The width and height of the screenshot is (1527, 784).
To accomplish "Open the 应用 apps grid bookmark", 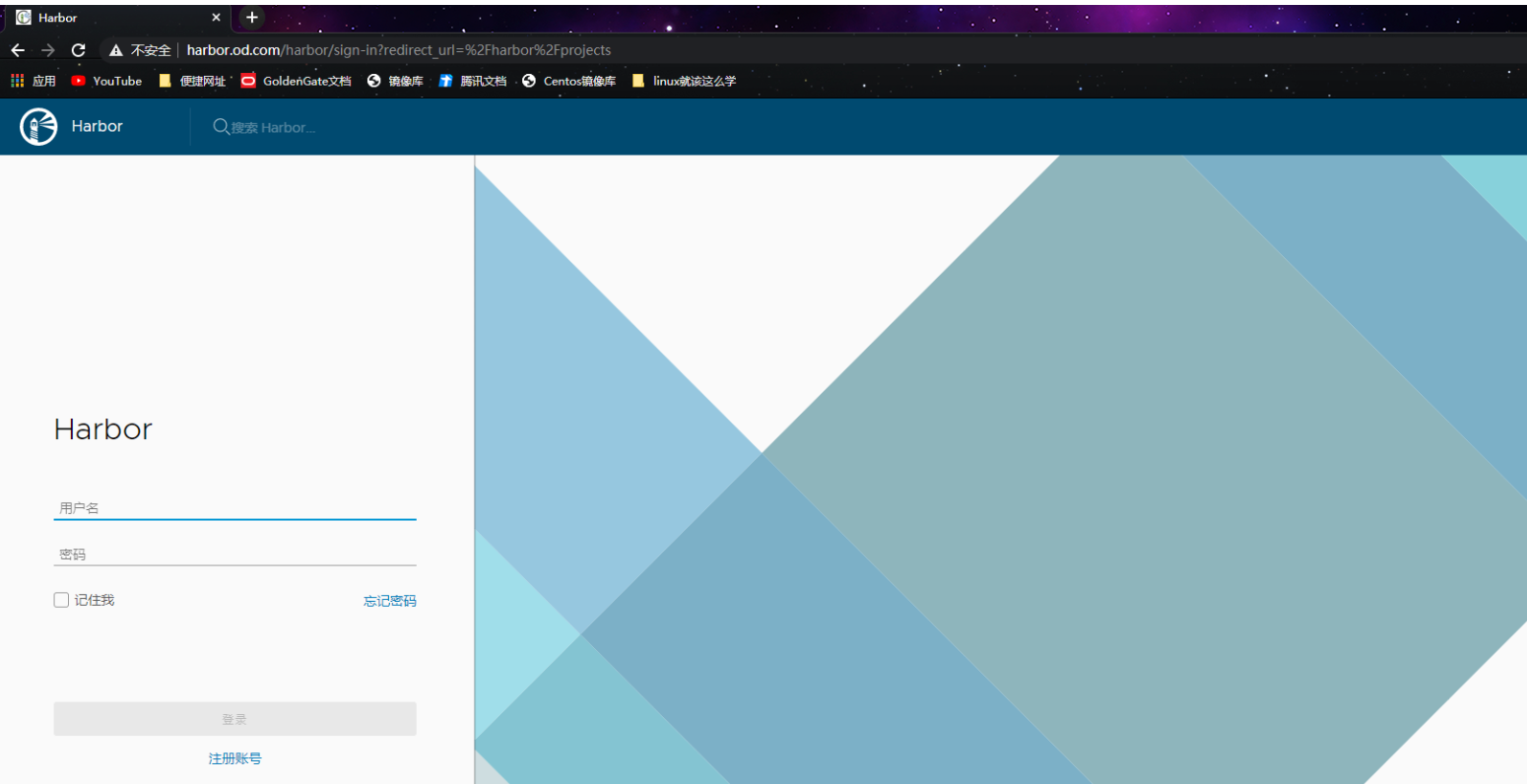I will 33,81.
